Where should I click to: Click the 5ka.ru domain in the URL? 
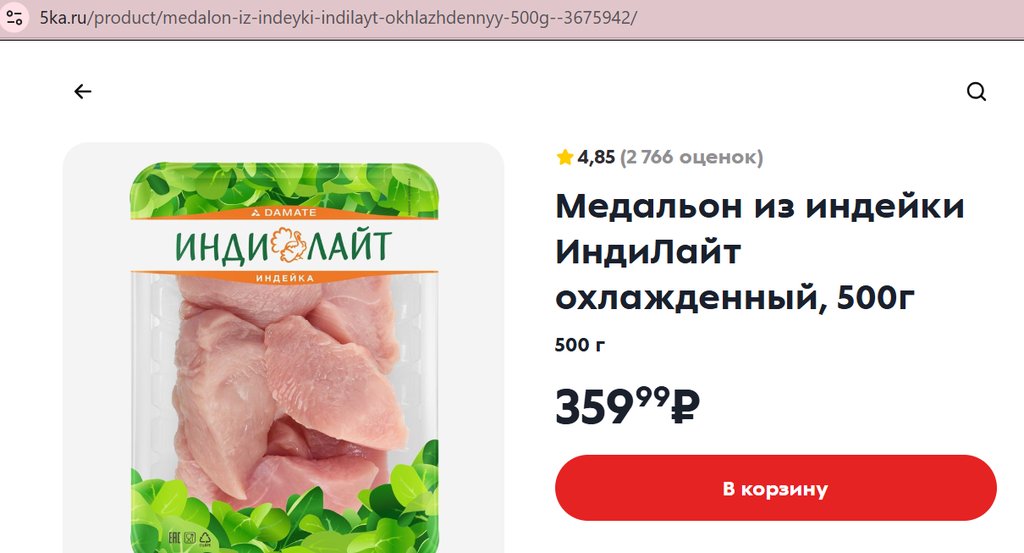click(63, 18)
